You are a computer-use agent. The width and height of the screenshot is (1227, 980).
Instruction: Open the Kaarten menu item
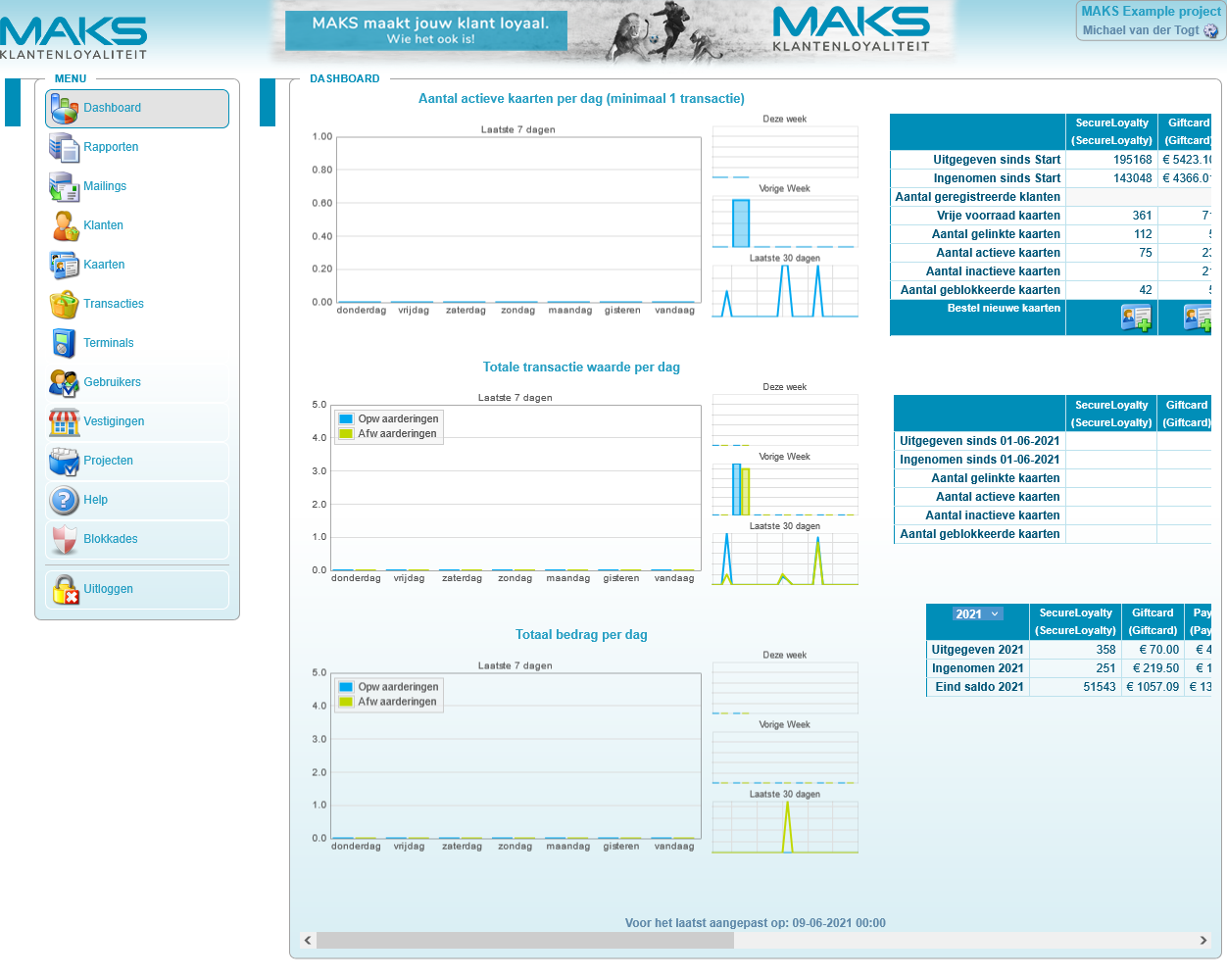pos(104,265)
